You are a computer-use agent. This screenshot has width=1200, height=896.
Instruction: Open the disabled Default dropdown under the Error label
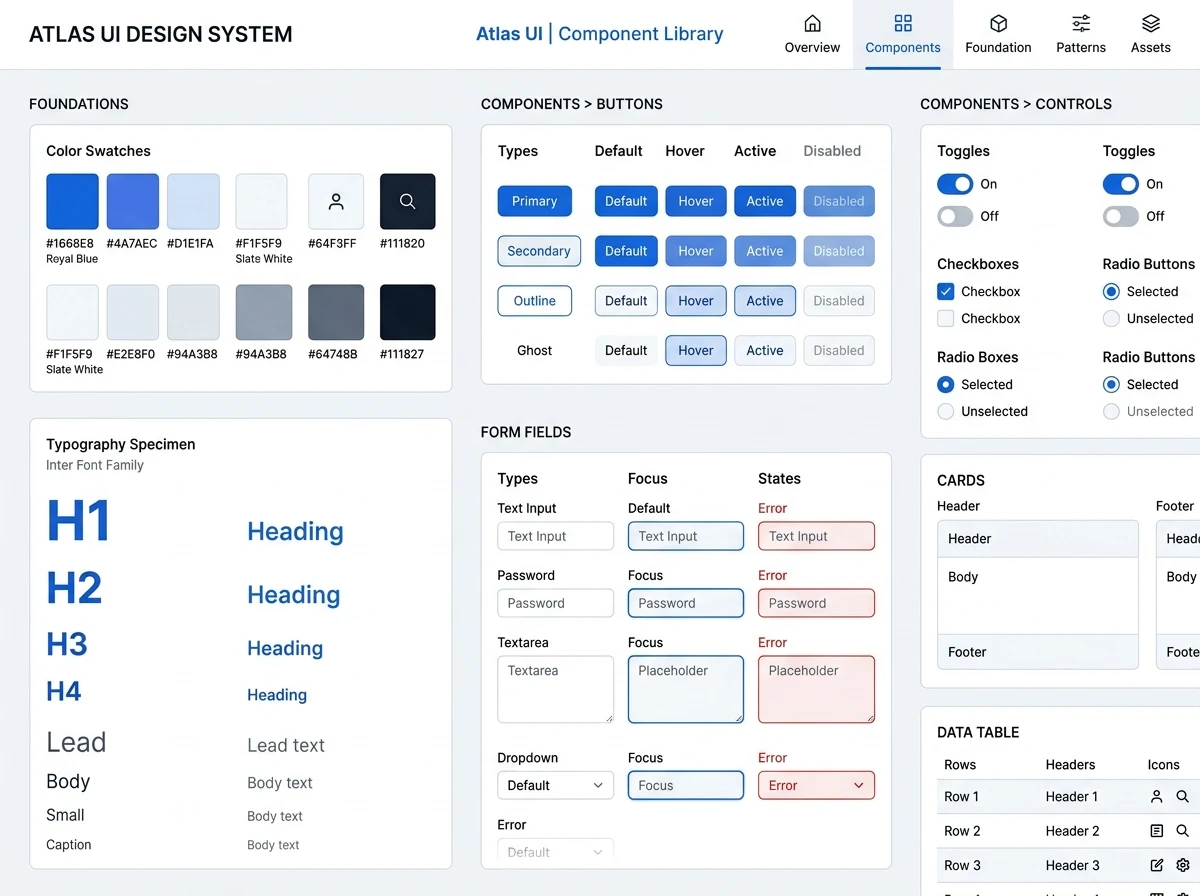555,852
